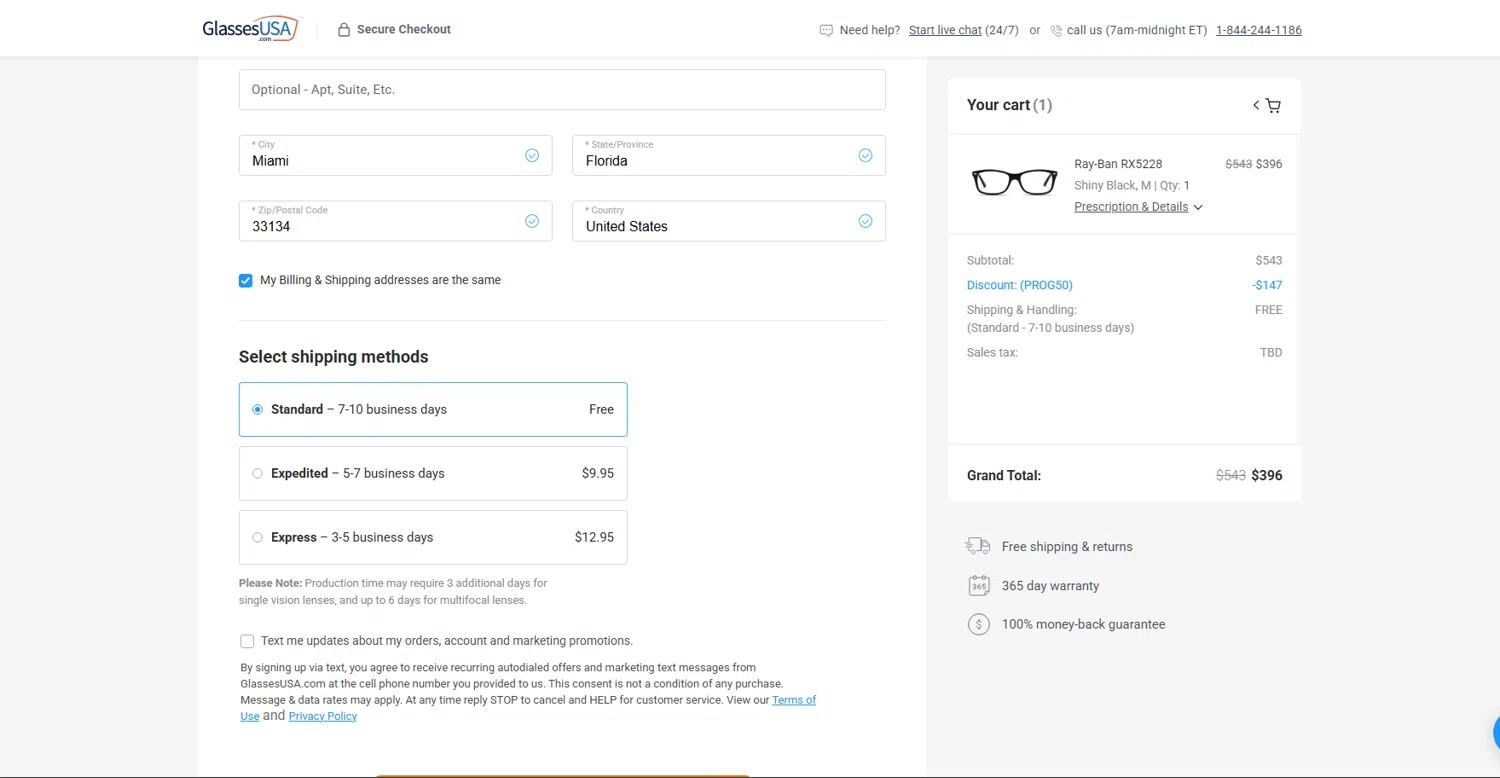The image size is (1500, 778).
Task: Uncheck Billing & Shipping addresses are the same
Action: [245, 280]
